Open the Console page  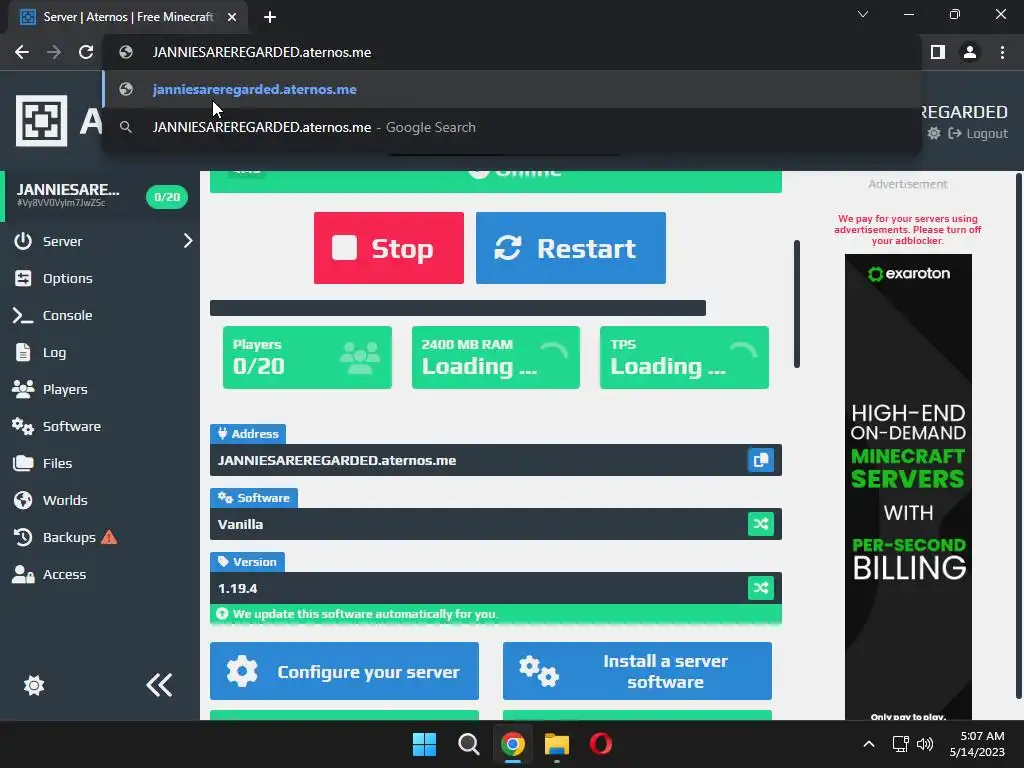click(67, 315)
